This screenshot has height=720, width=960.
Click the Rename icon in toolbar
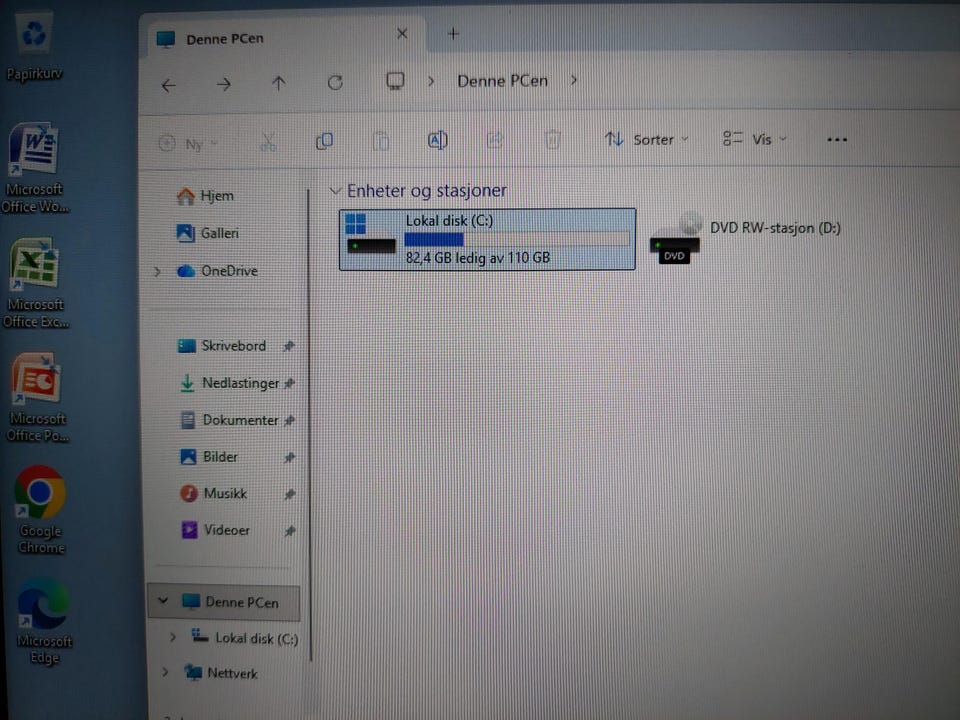pos(437,140)
